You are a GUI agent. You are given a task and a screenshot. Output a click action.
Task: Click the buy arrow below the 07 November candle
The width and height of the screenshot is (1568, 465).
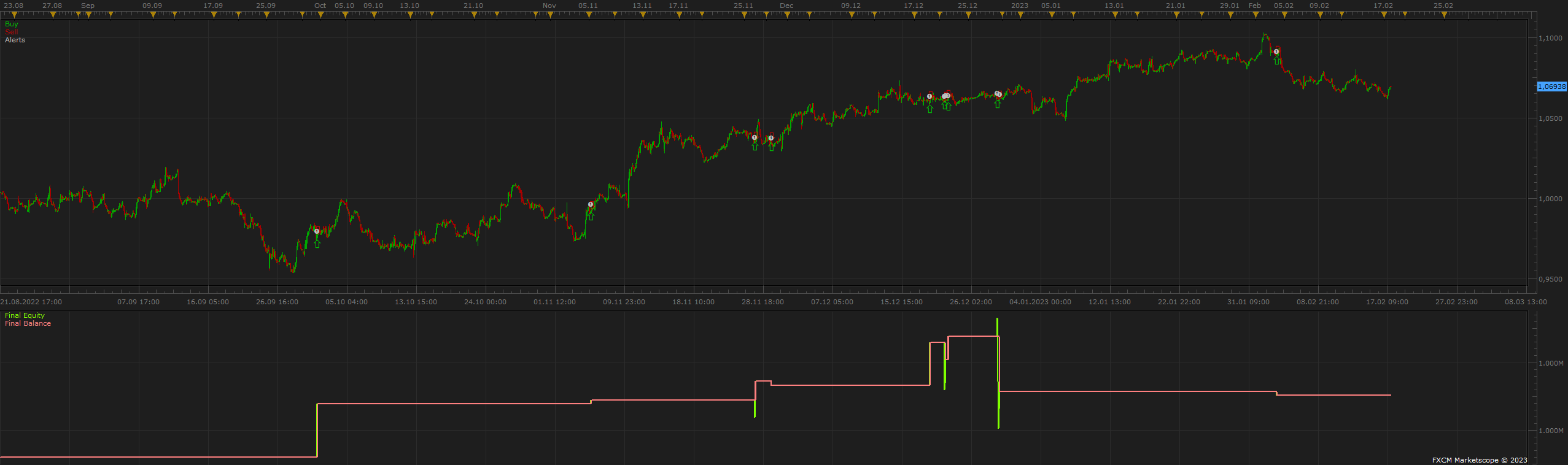[591, 216]
